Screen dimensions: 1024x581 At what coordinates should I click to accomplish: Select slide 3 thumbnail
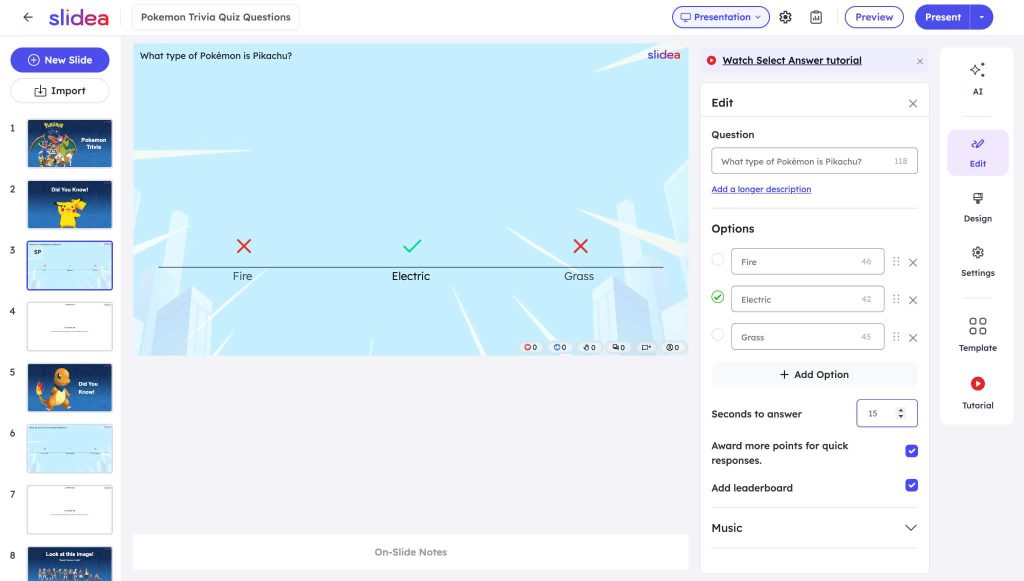[x=69, y=265]
